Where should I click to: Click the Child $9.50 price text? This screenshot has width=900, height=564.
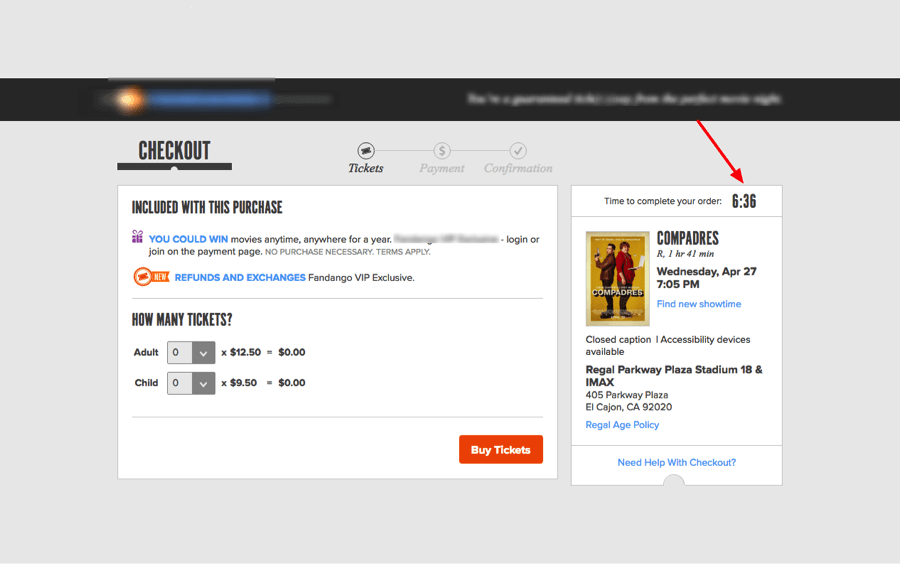click(243, 383)
